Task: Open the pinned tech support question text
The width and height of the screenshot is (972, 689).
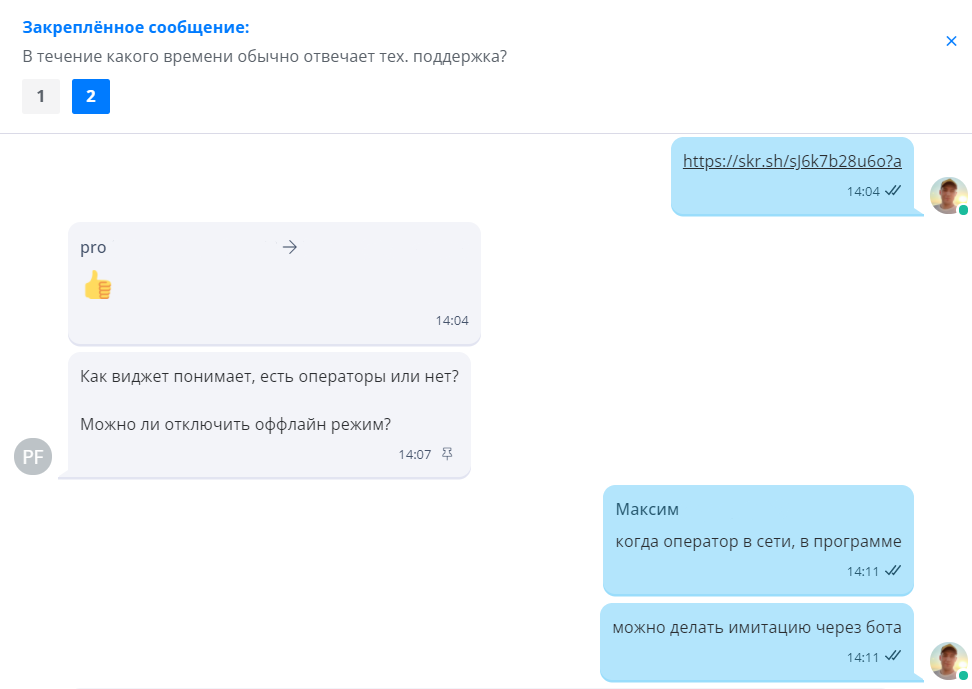Action: (x=264, y=56)
